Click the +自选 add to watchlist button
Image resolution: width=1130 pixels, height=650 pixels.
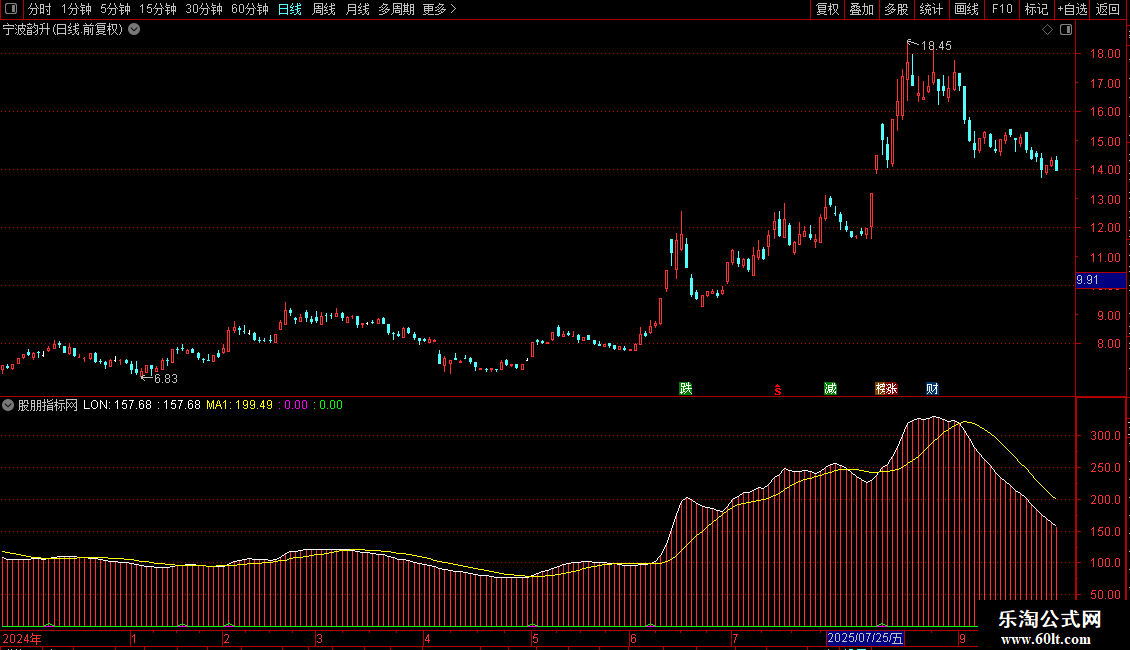point(1071,9)
